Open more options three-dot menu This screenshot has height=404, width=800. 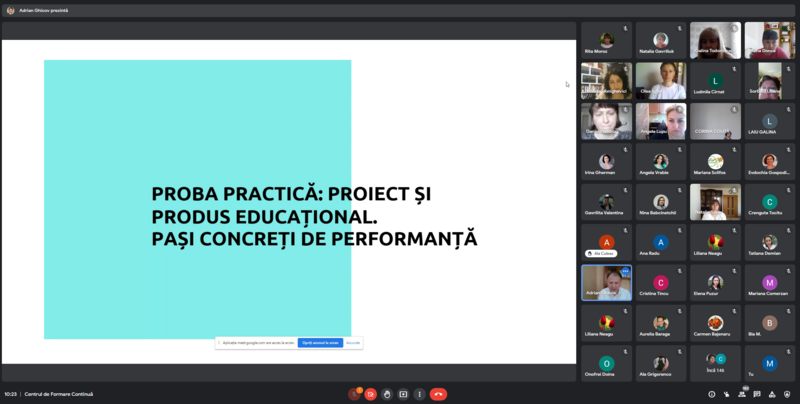pos(419,394)
